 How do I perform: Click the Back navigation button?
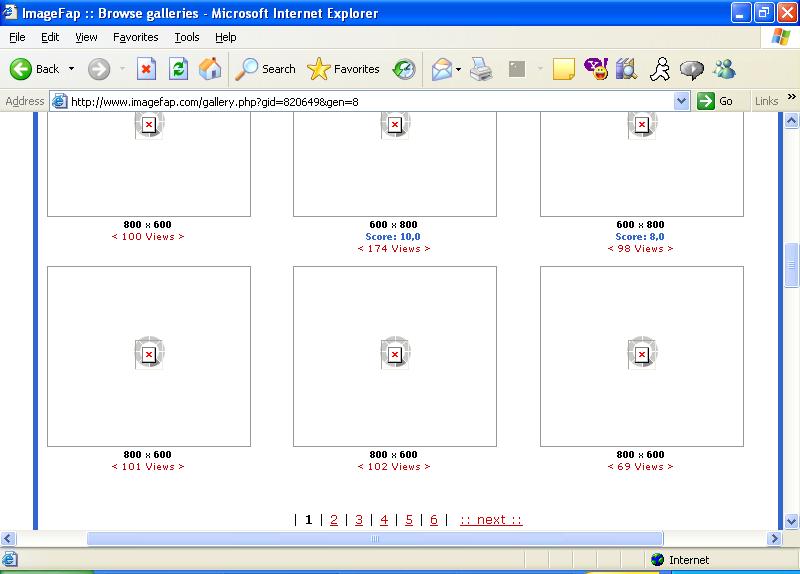(35, 69)
